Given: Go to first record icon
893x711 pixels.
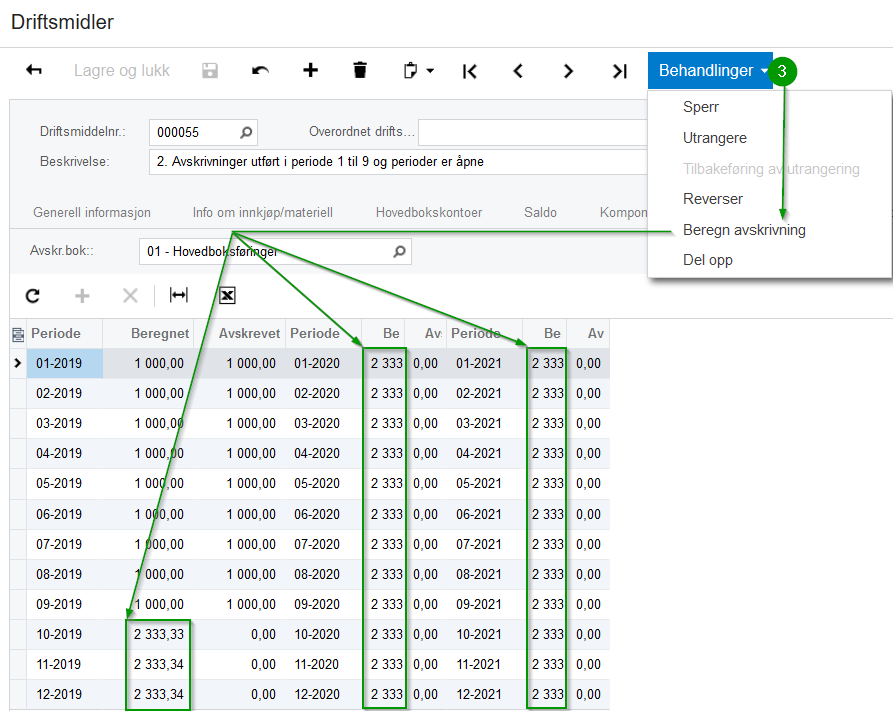Looking at the screenshot, I should tap(469, 71).
